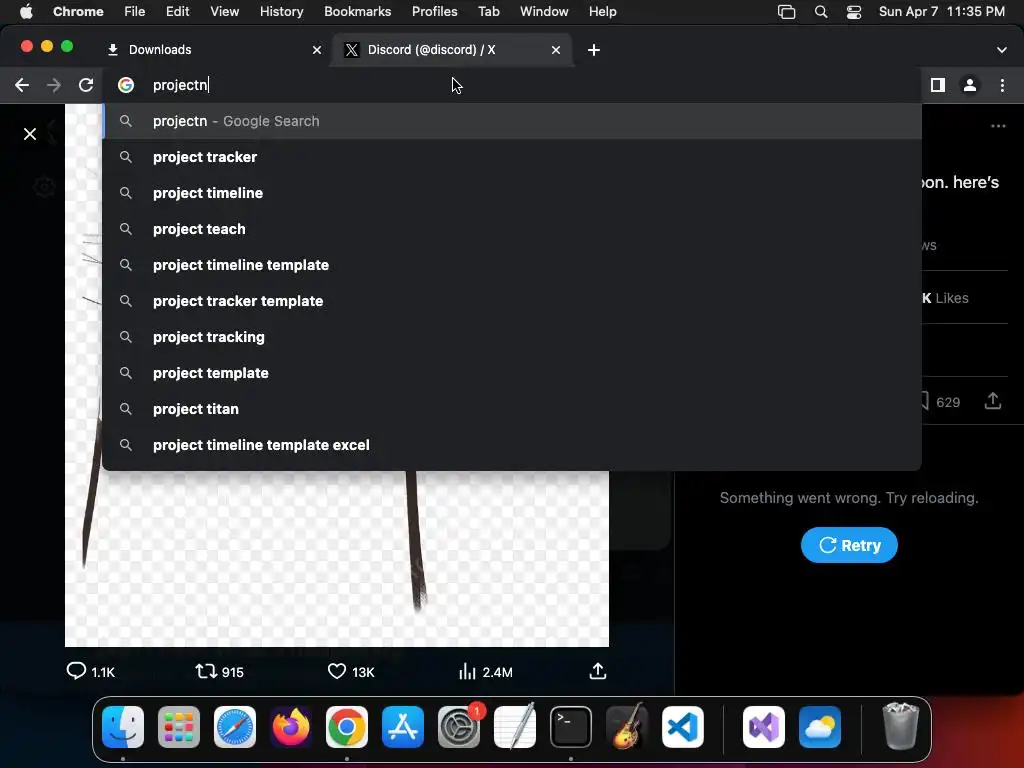1024x768 pixels.
Task: Click the Google icon in address bar
Action: pos(126,85)
